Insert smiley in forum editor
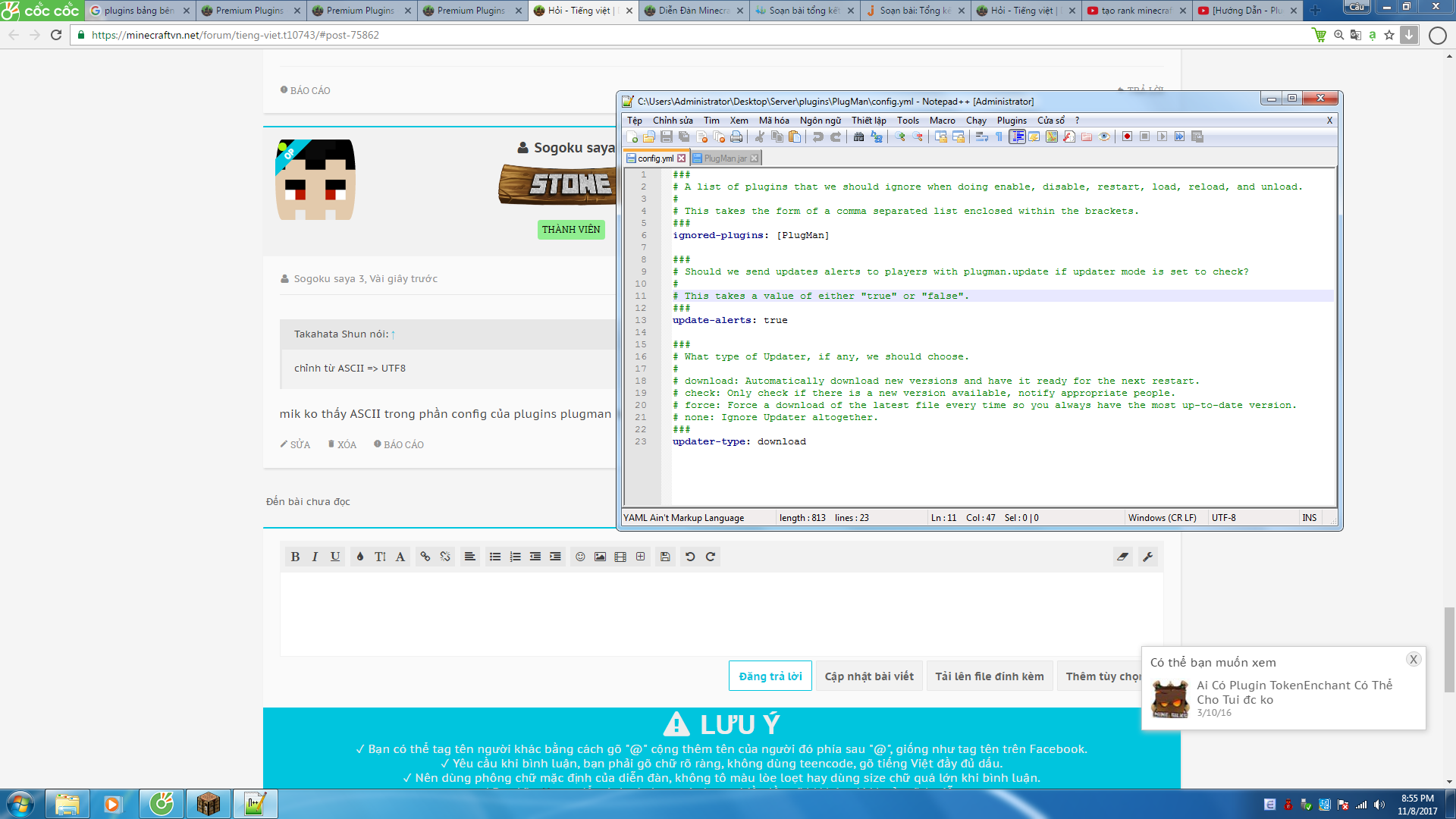This screenshot has height=819, width=1456. [x=580, y=557]
